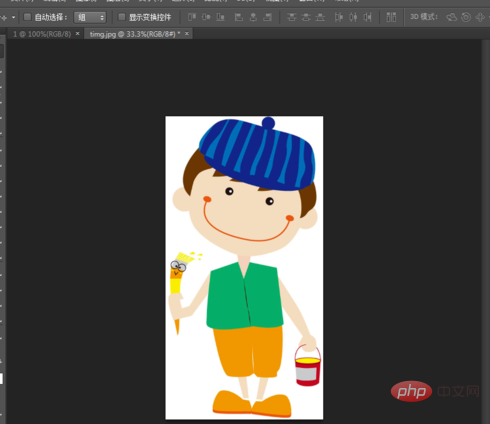This screenshot has height=424, width=490.
Task: Click the Distribute Vertical Centers icon
Action: click(306, 17)
